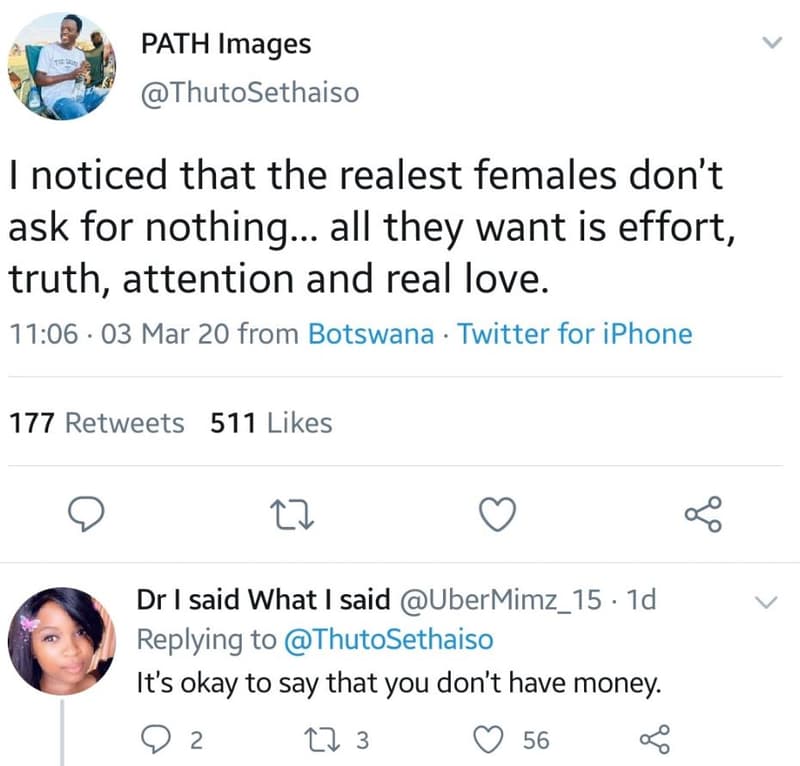Share the reply from Dr I said What I said
The height and width of the screenshot is (766, 800).
(x=655, y=740)
